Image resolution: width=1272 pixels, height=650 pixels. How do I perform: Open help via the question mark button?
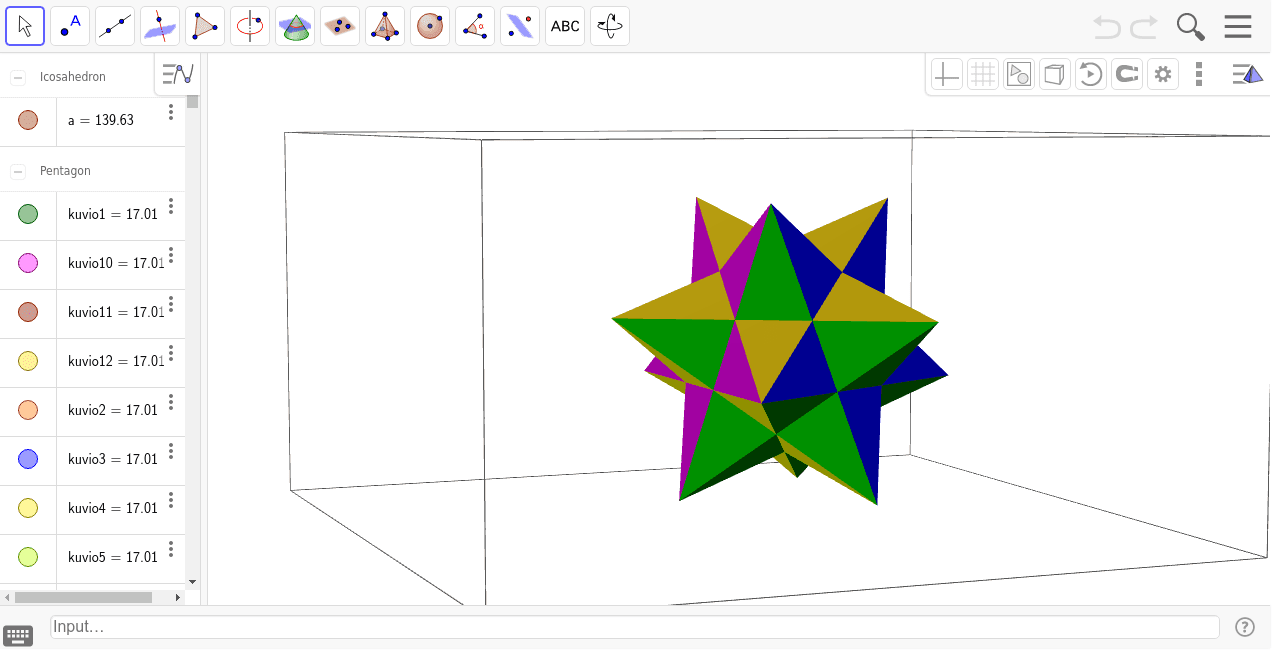1244,626
